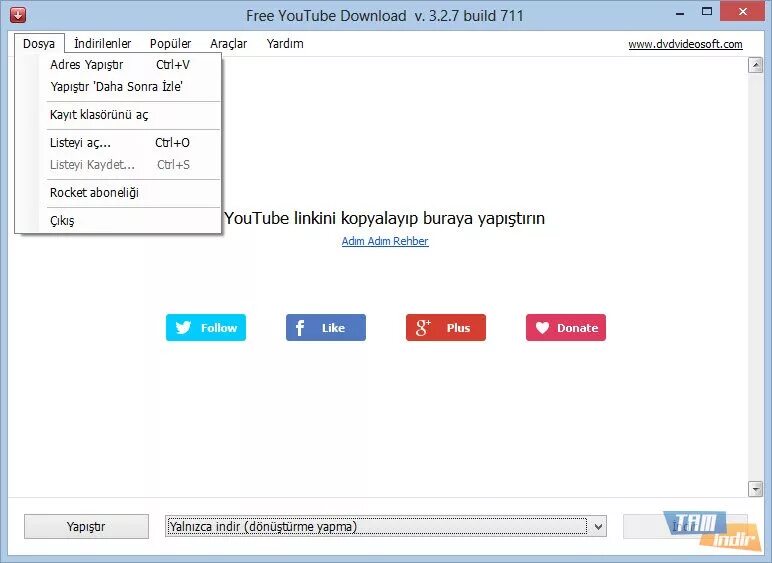The width and height of the screenshot is (772, 563).
Task: Minimize the Free YouTube Download window
Action: point(680,13)
